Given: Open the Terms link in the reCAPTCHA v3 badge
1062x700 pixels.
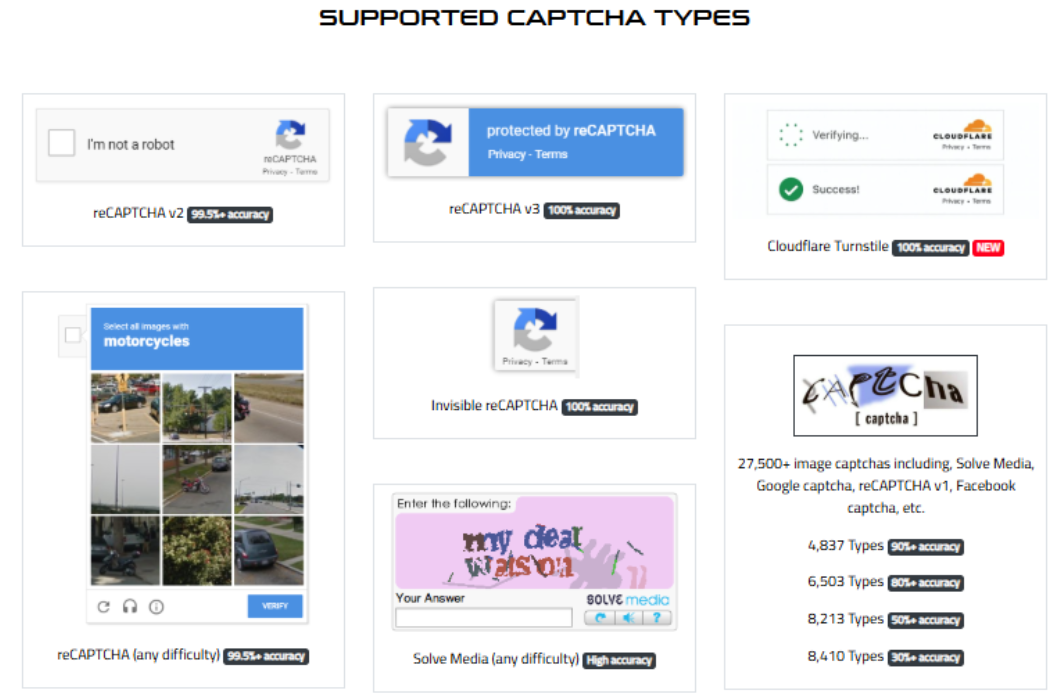Looking at the screenshot, I should click(x=551, y=155).
